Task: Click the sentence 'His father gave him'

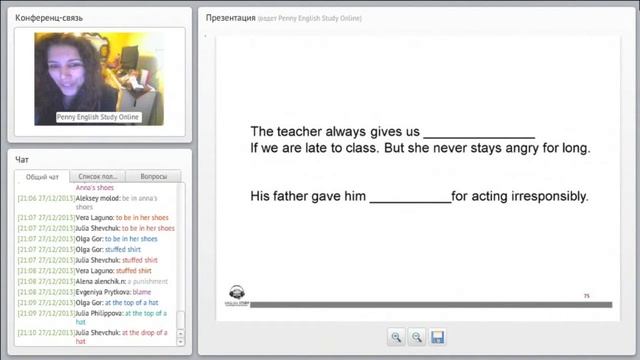Action: (x=308, y=196)
